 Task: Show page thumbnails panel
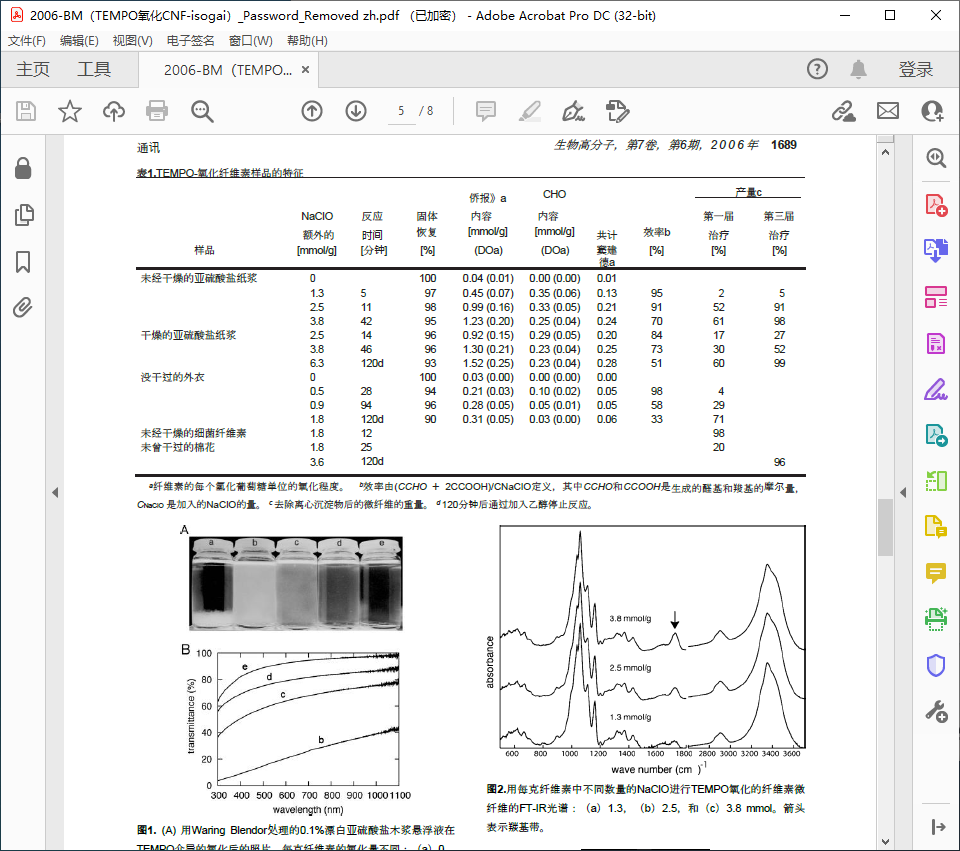(23, 215)
